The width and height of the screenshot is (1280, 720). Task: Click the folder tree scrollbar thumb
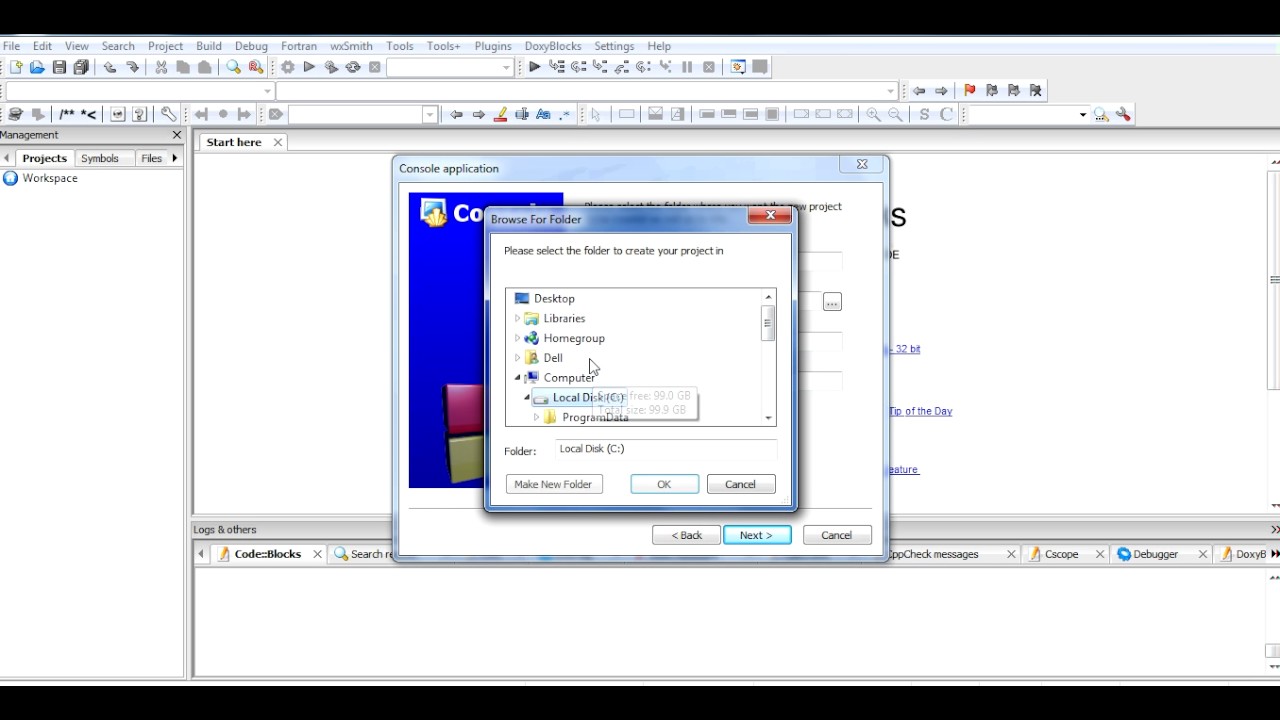pyautogui.click(x=768, y=324)
